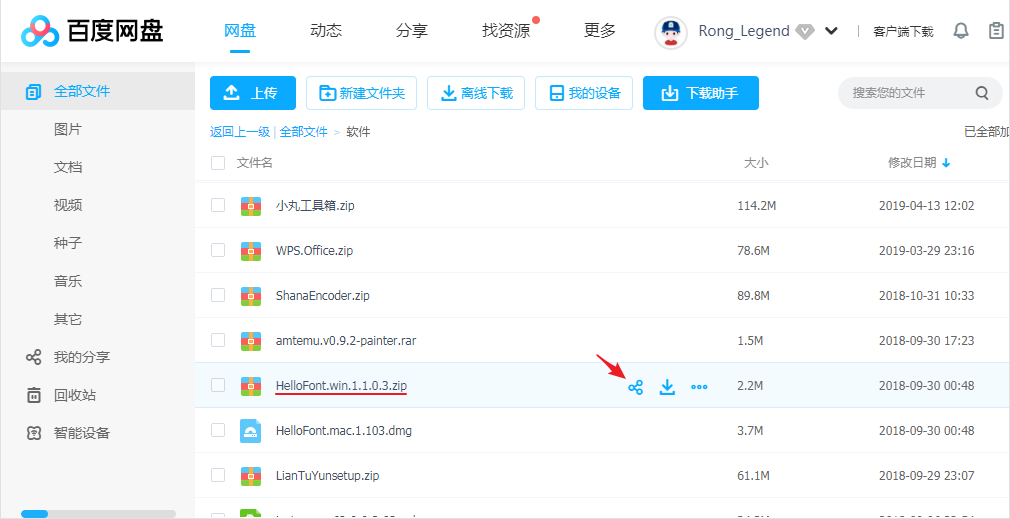Click the 新建文件夹 button
The width and height of the screenshot is (1010, 519).
point(361,93)
